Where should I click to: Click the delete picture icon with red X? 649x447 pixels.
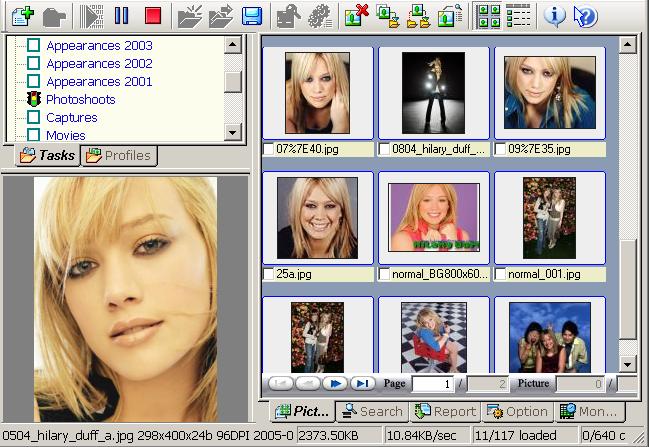click(x=356, y=15)
